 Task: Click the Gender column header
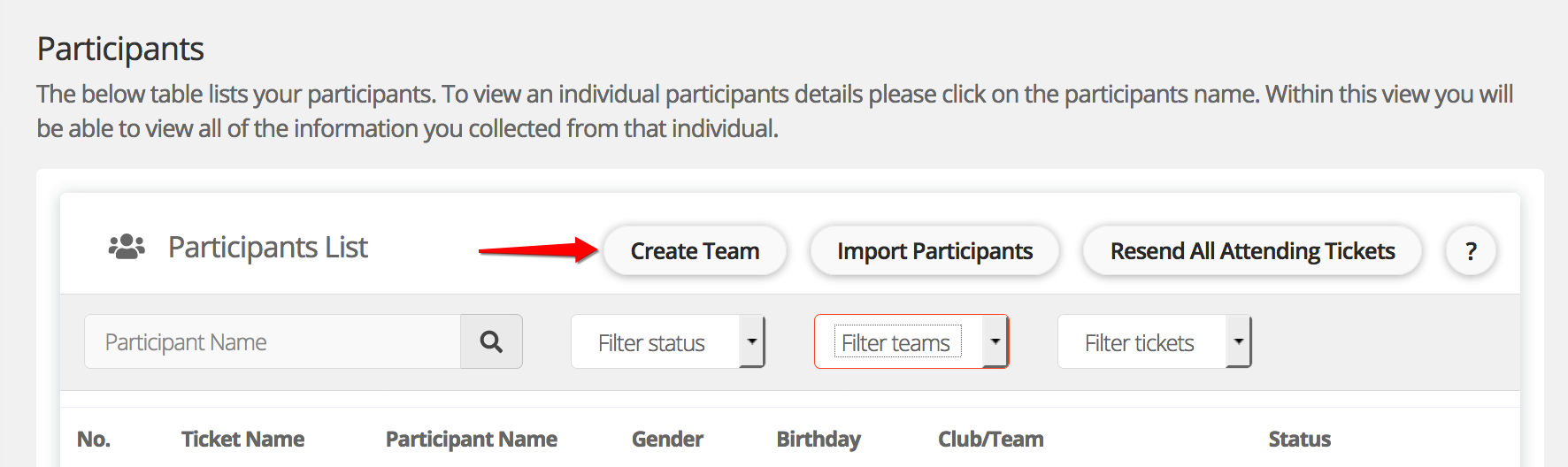tap(667, 439)
